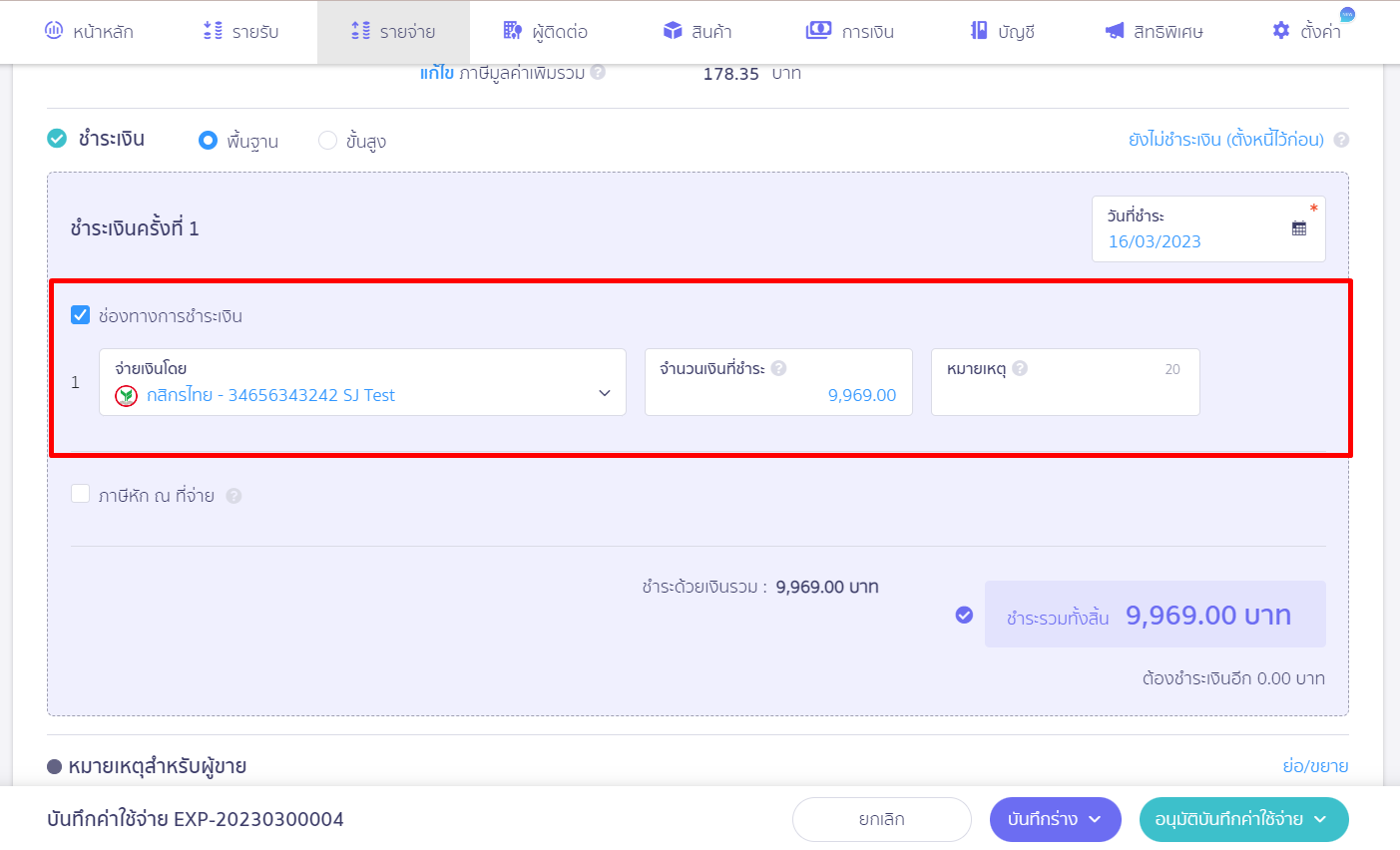Image resolution: width=1400 pixels, height=850 pixels.
Task: Click help icon beside จำนวนเงินที่ชำระ
Action: 779,368
